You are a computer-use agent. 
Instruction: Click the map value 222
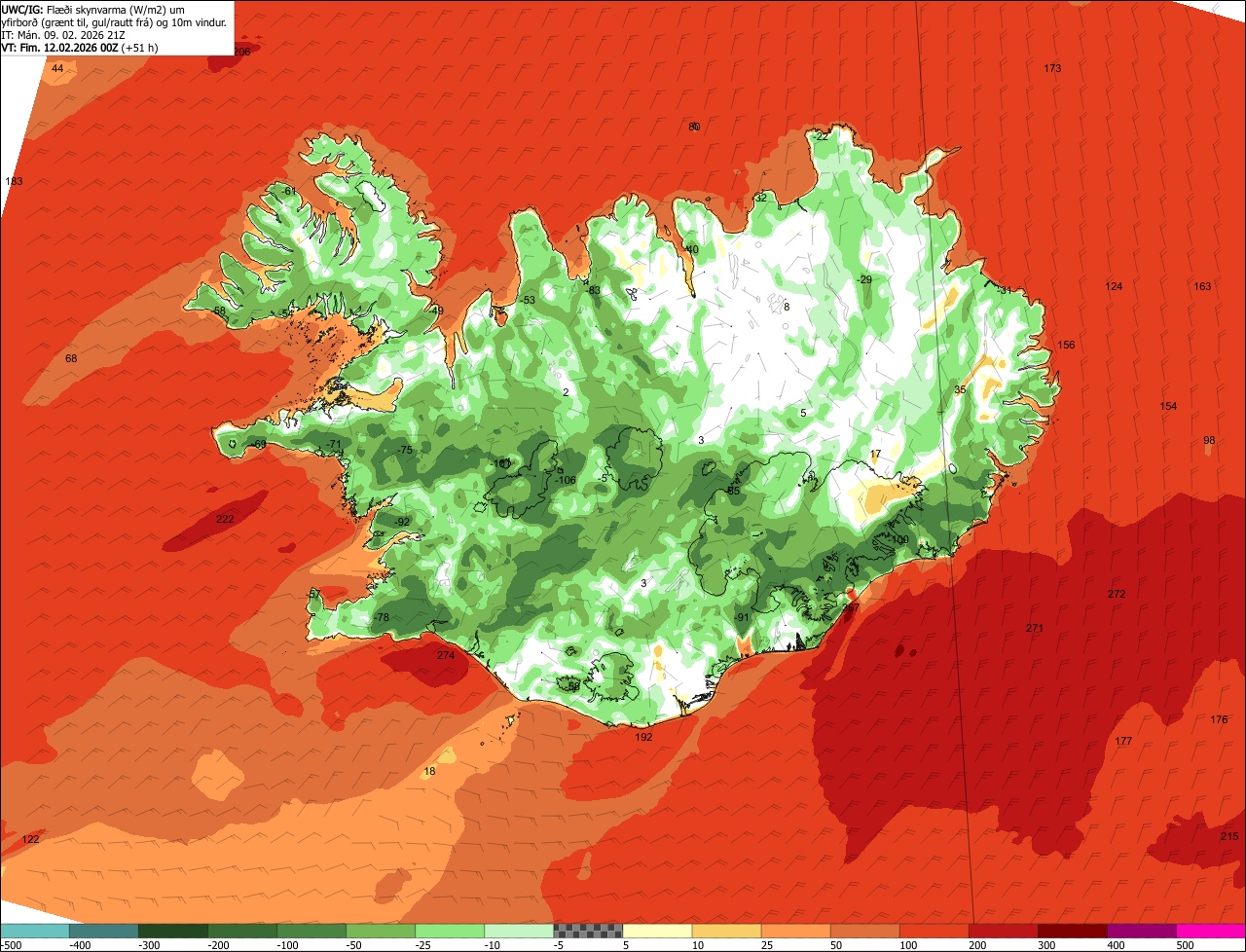pos(225,519)
